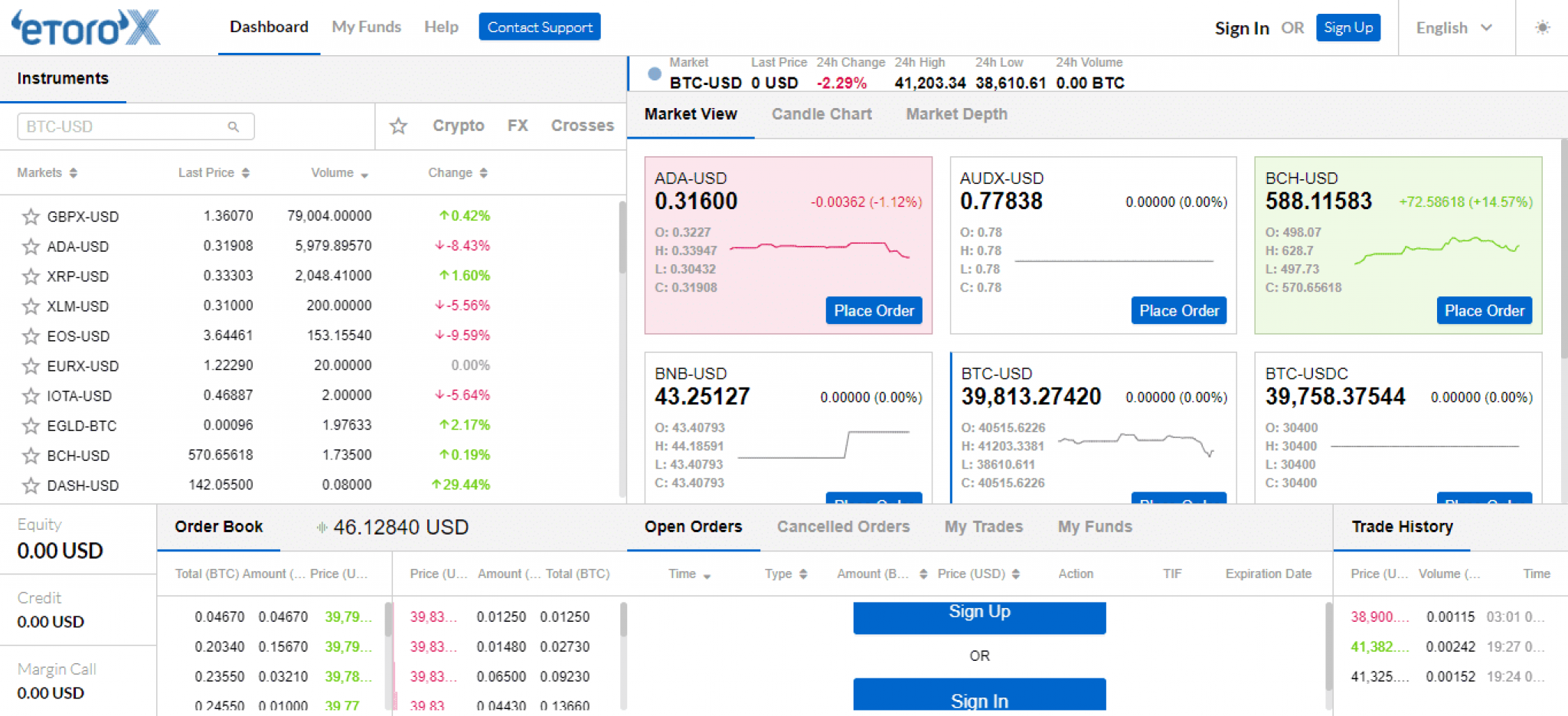Toggle the star next to DASH-USD
Image resolution: width=1568 pixels, height=716 pixels.
[31, 485]
